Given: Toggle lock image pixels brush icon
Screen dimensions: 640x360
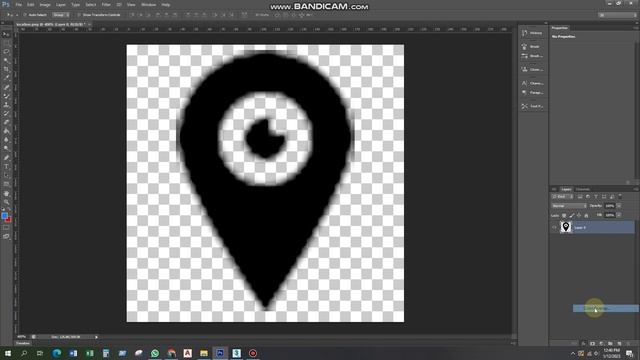Looking at the screenshot, I should point(571,215).
